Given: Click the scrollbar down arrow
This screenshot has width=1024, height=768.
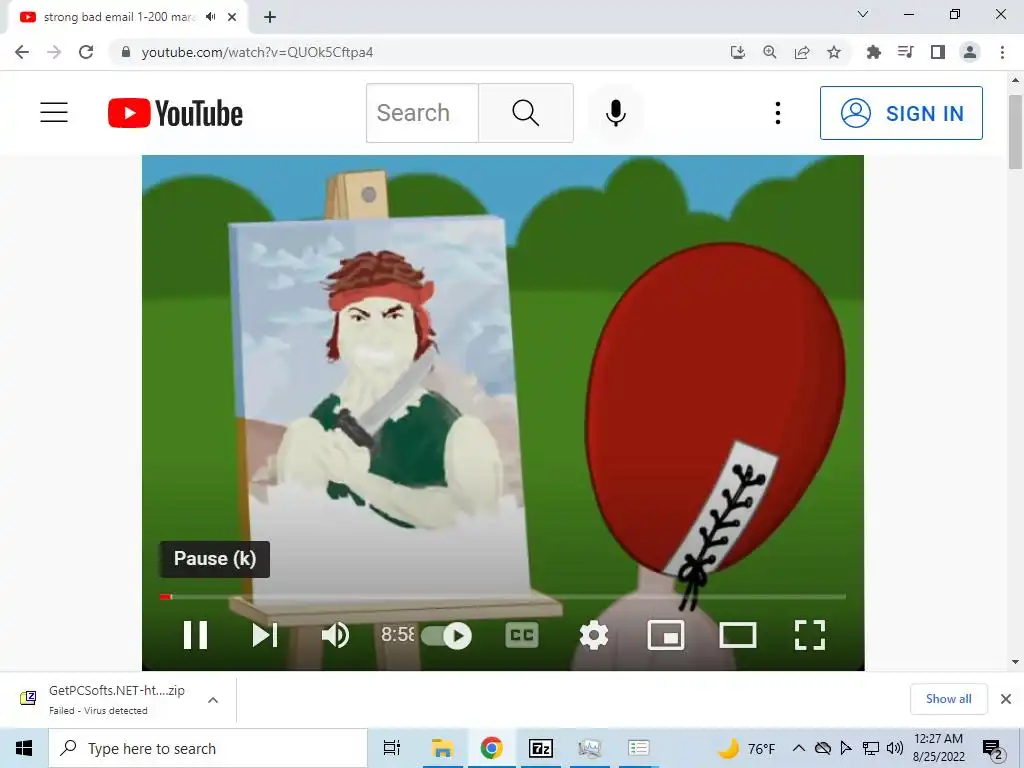Looking at the screenshot, I should pyautogui.click(x=1015, y=662).
